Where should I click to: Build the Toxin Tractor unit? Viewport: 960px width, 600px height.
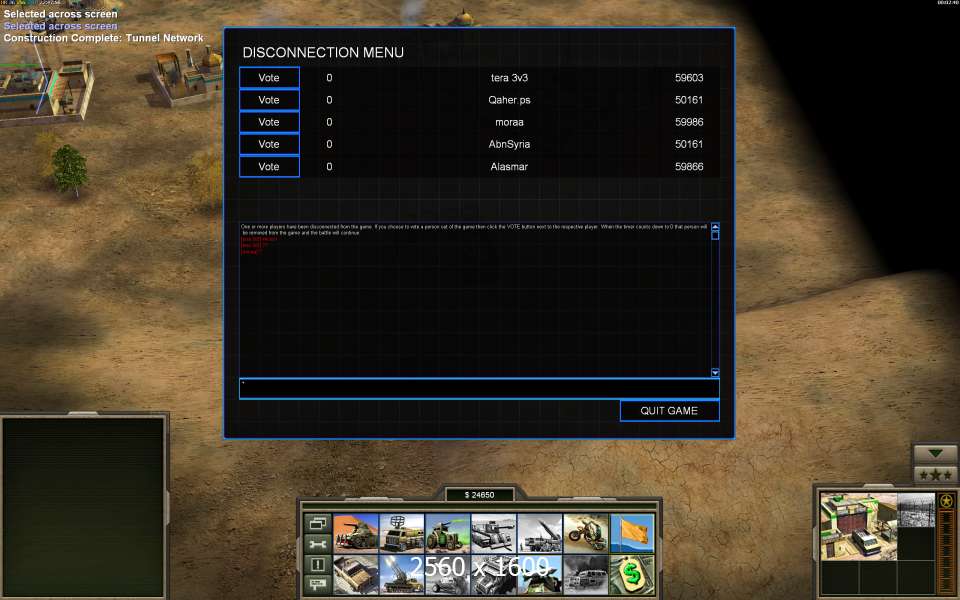pos(448,533)
